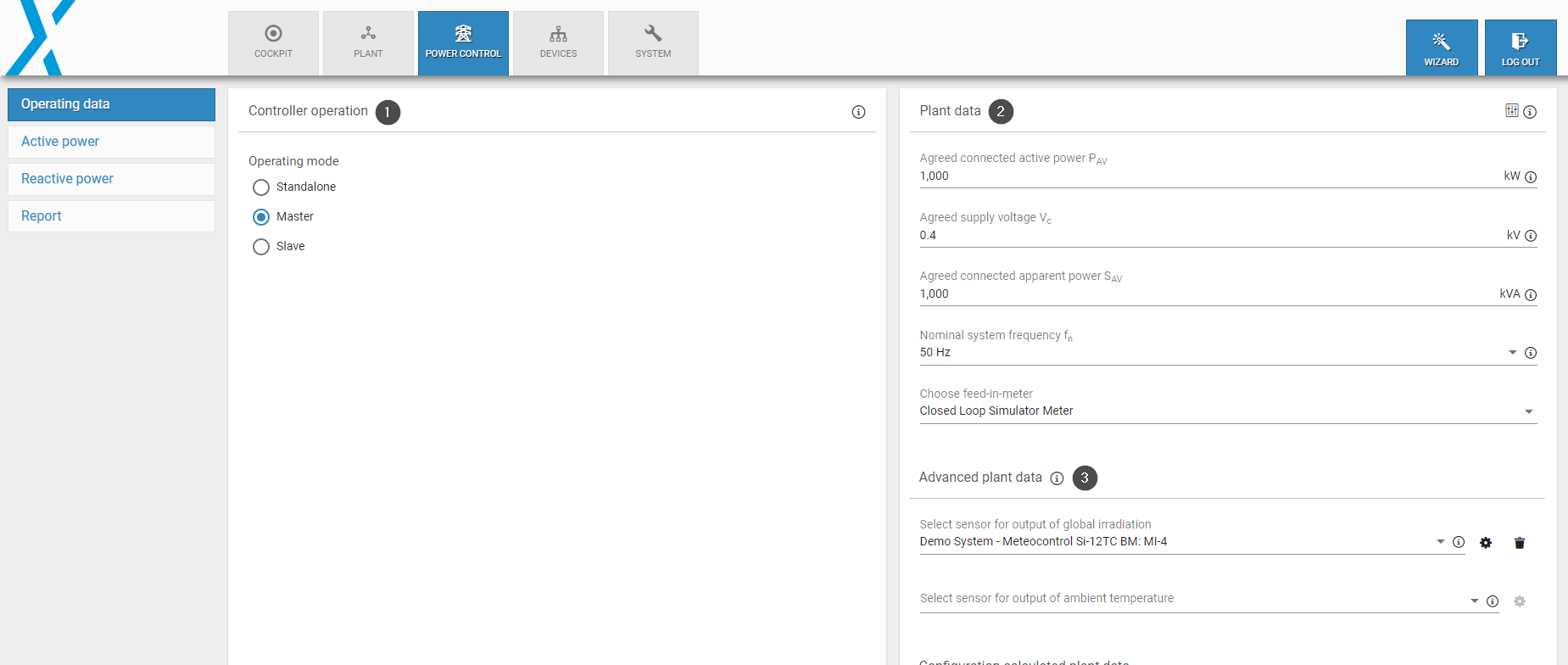The width and height of the screenshot is (1568, 665).
Task: Show info for agreed connected active power
Action: pos(1531,177)
